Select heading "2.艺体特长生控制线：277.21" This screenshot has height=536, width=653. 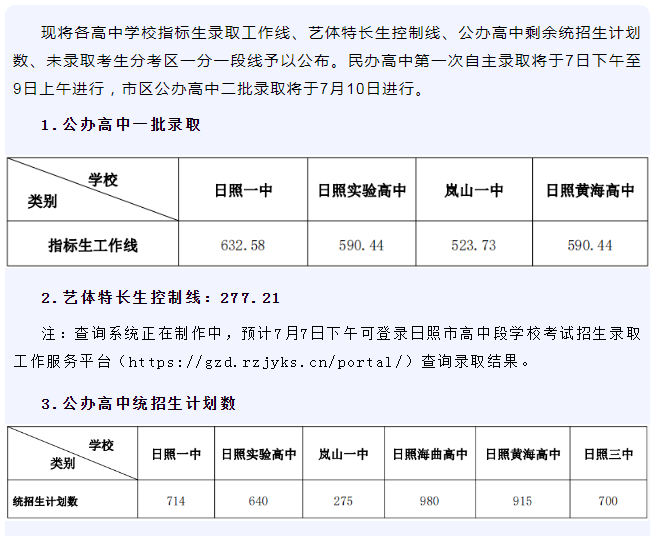coord(160,298)
